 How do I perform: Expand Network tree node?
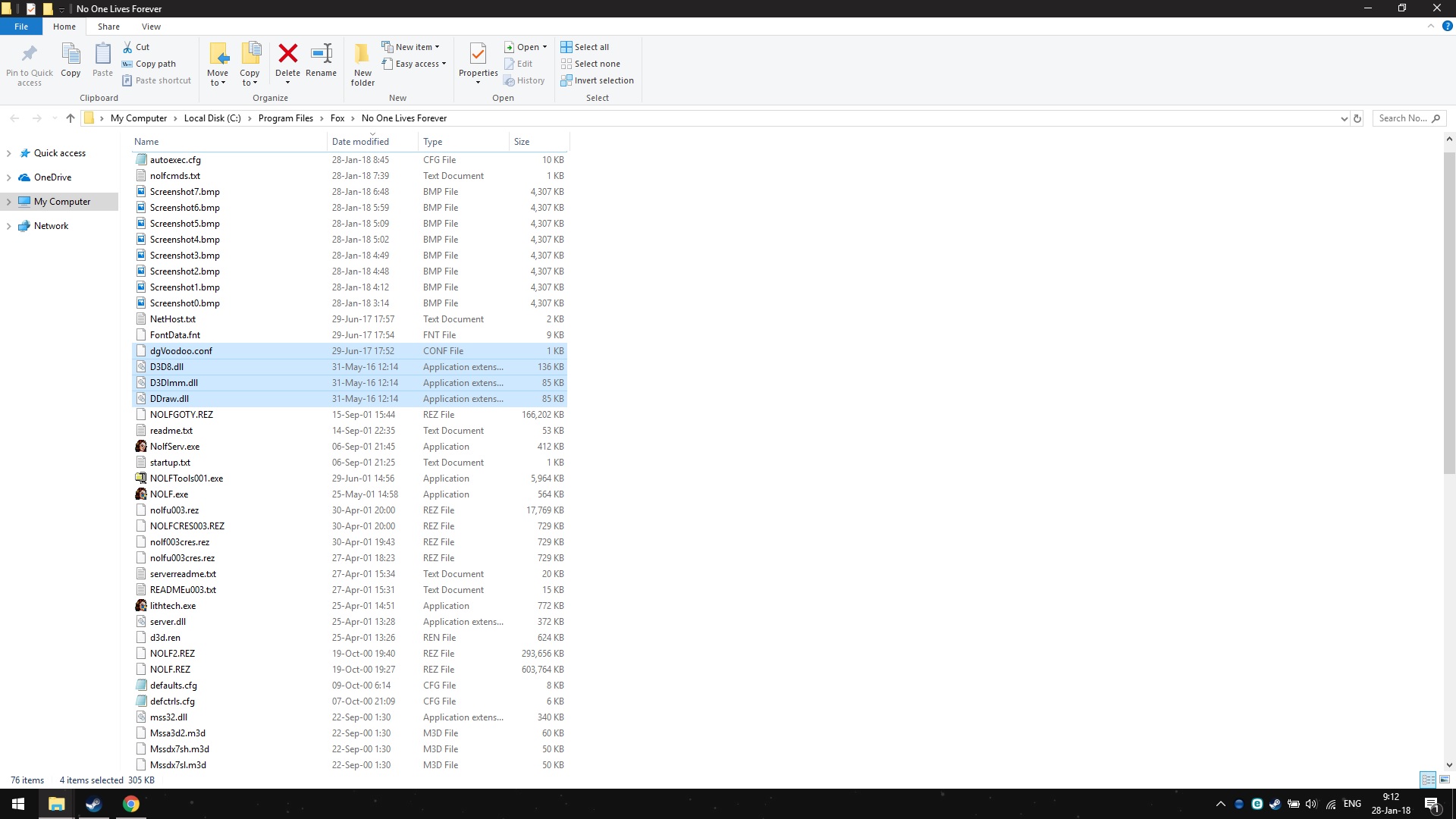pos(8,226)
